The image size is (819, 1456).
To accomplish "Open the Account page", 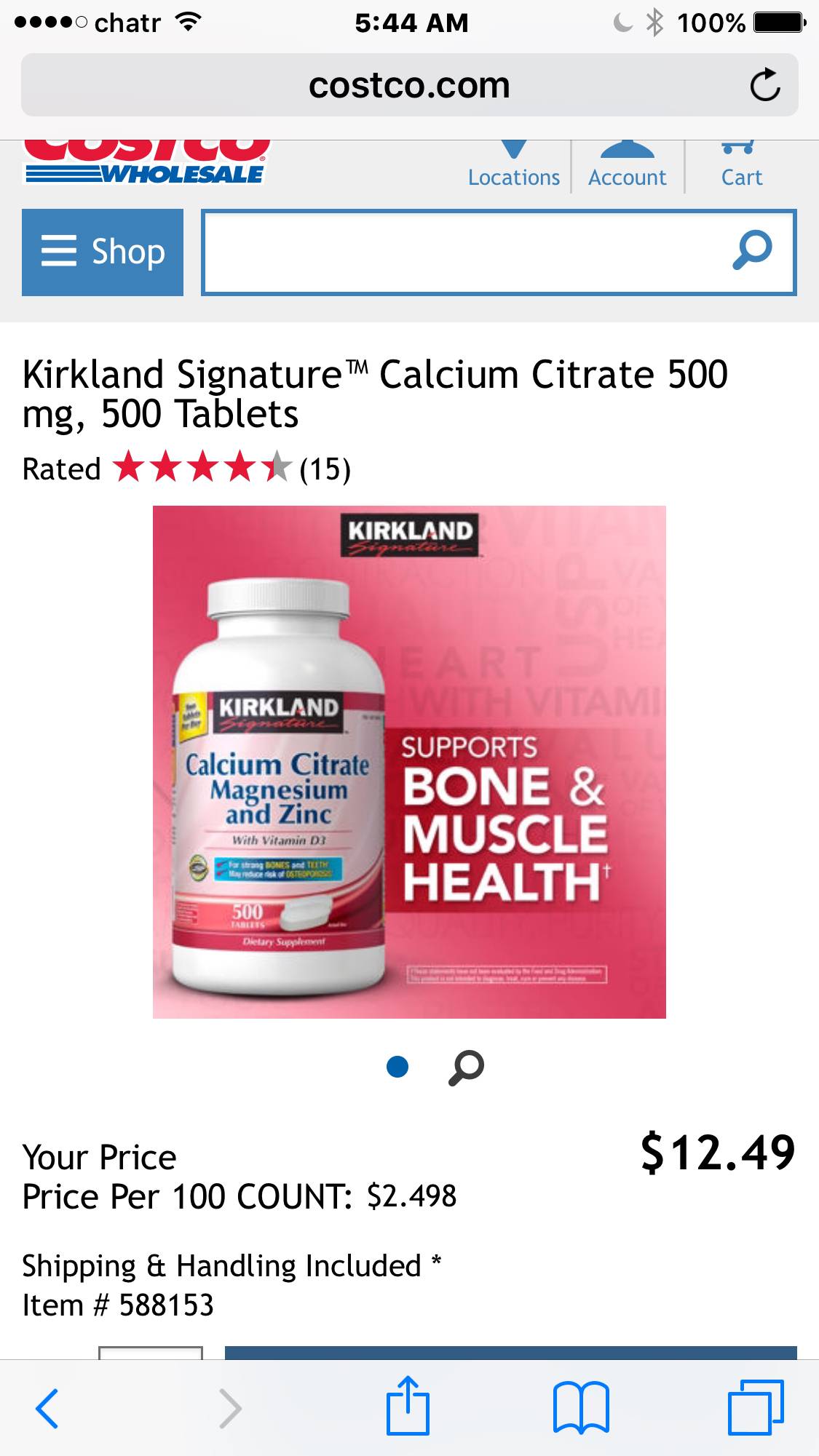I will pos(627,167).
